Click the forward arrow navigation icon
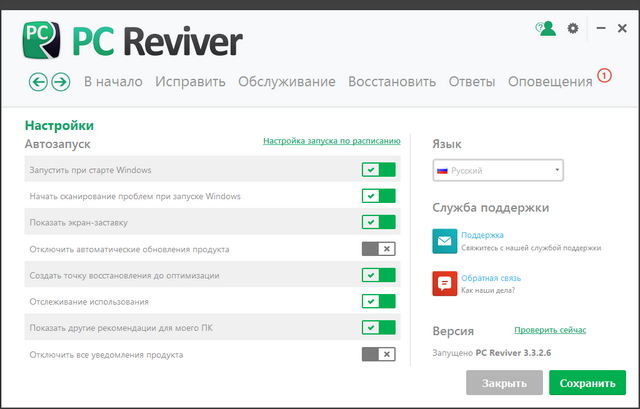The width and height of the screenshot is (640, 409). [60, 82]
